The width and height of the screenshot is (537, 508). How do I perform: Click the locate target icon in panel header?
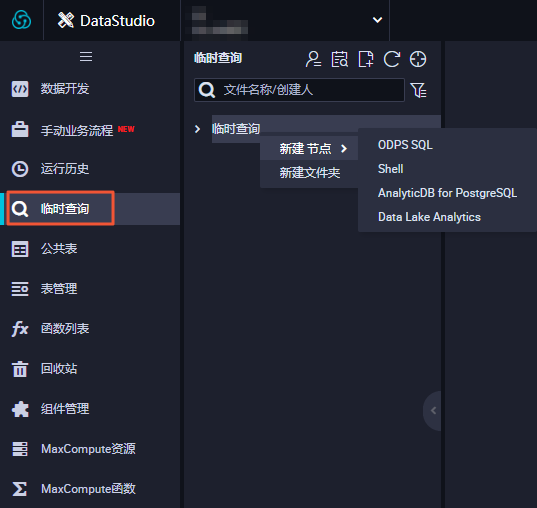418,59
